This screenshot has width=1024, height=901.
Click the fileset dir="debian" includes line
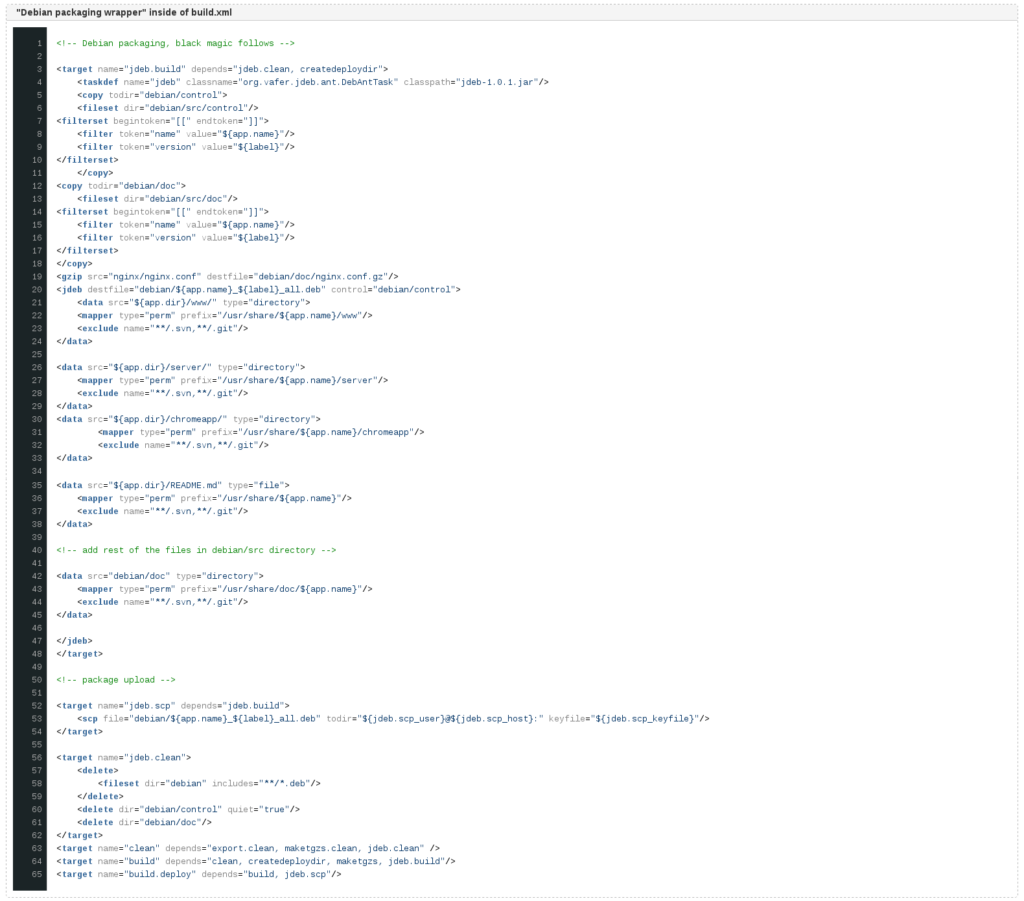(209, 784)
